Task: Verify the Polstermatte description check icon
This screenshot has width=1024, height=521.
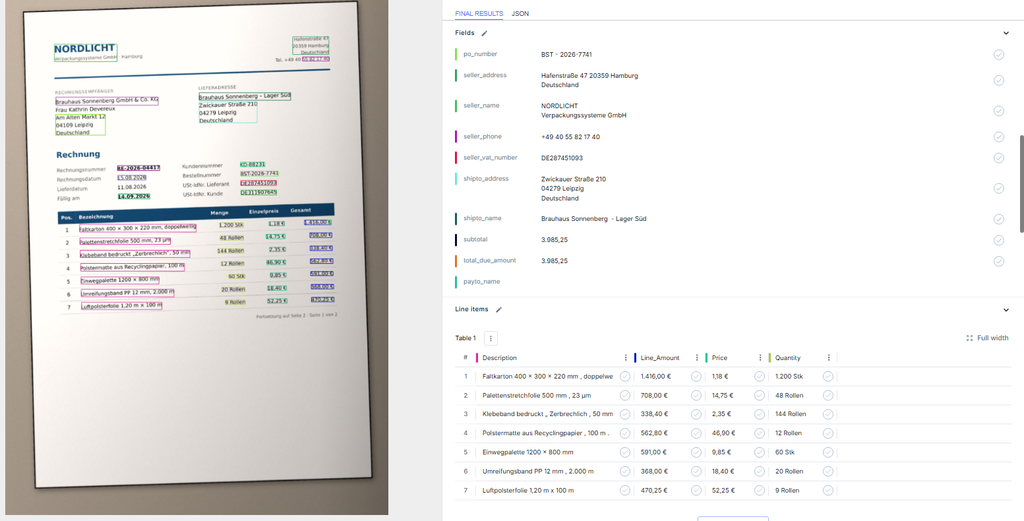Action: point(625,433)
